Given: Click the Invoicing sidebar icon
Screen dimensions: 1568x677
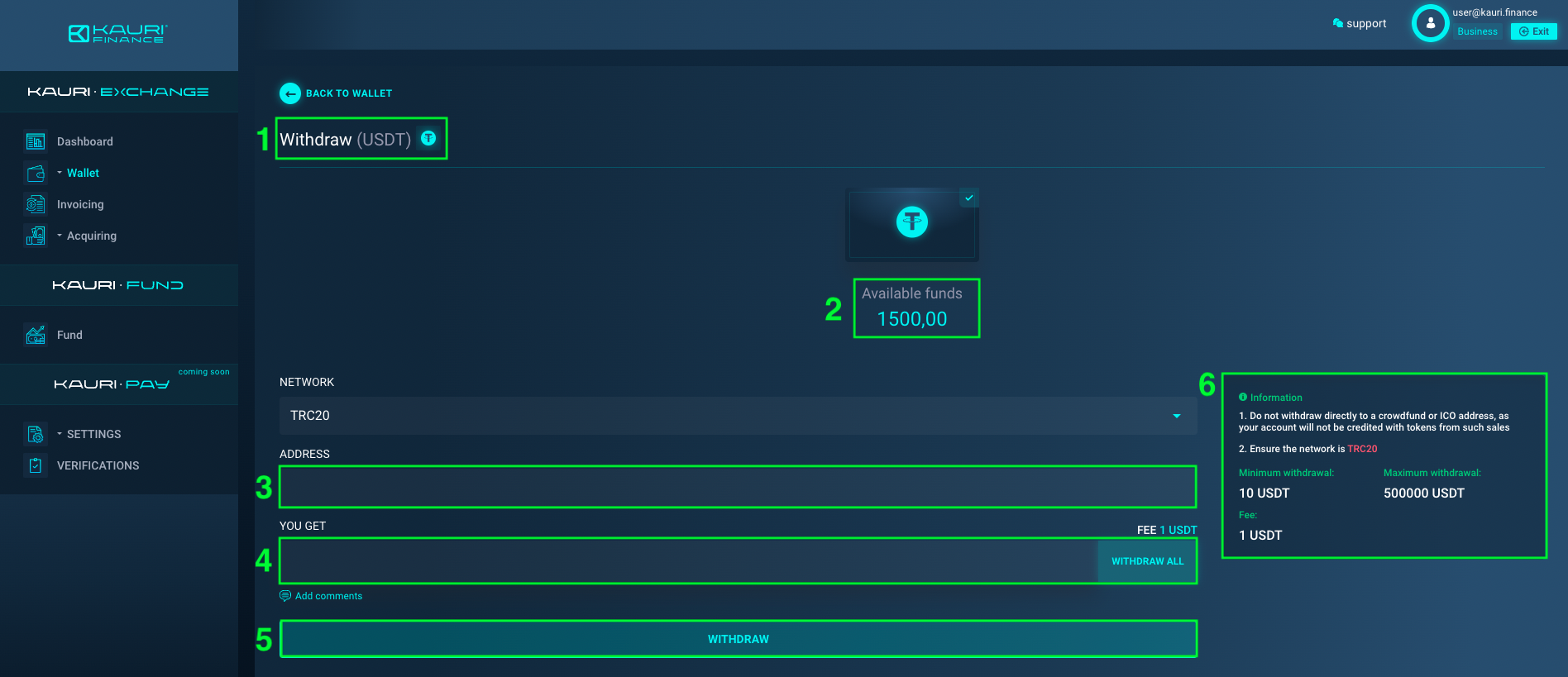Looking at the screenshot, I should point(36,204).
